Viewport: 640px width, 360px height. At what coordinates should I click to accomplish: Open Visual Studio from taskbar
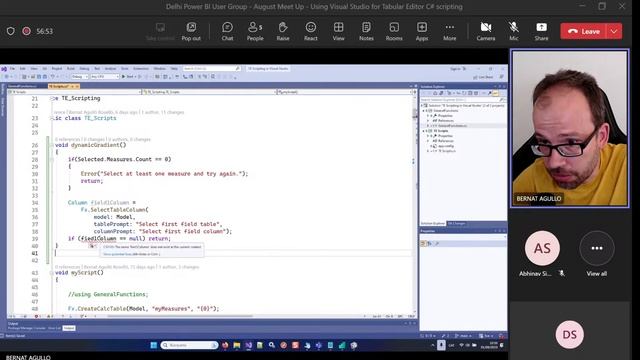point(248,345)
